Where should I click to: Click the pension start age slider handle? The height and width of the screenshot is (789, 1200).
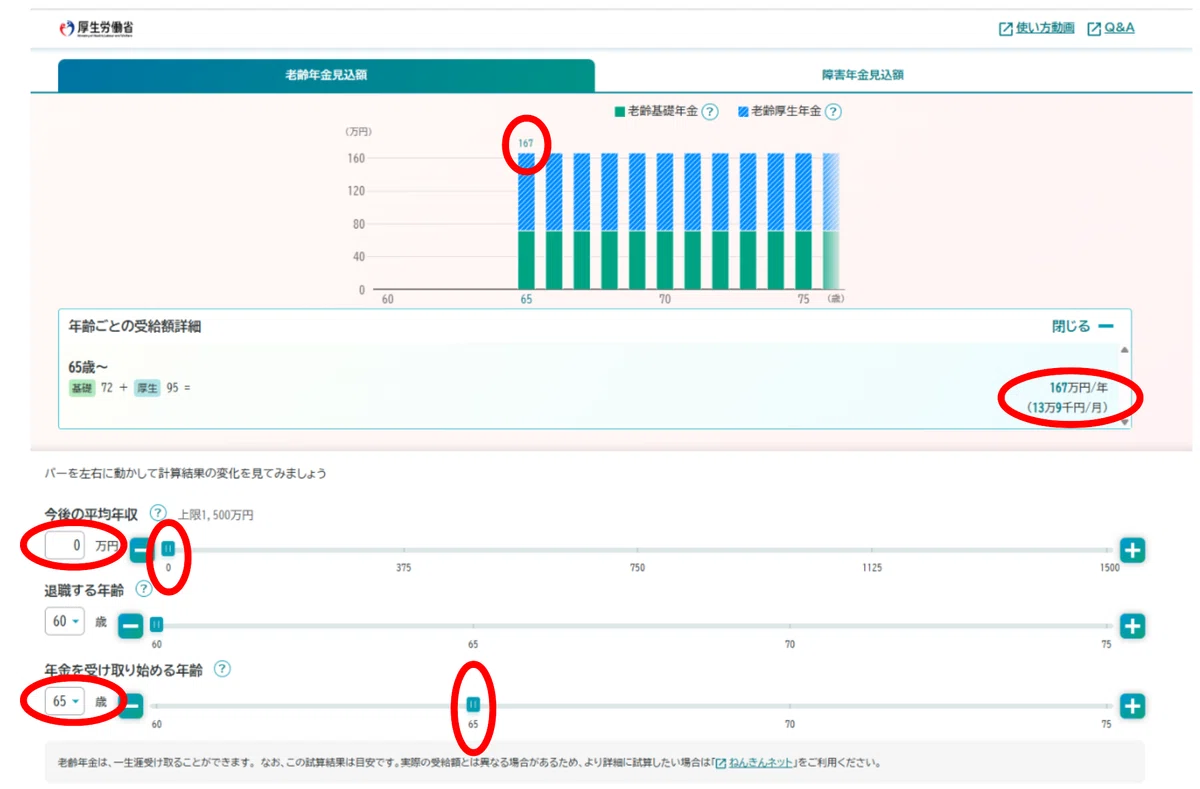473,705
